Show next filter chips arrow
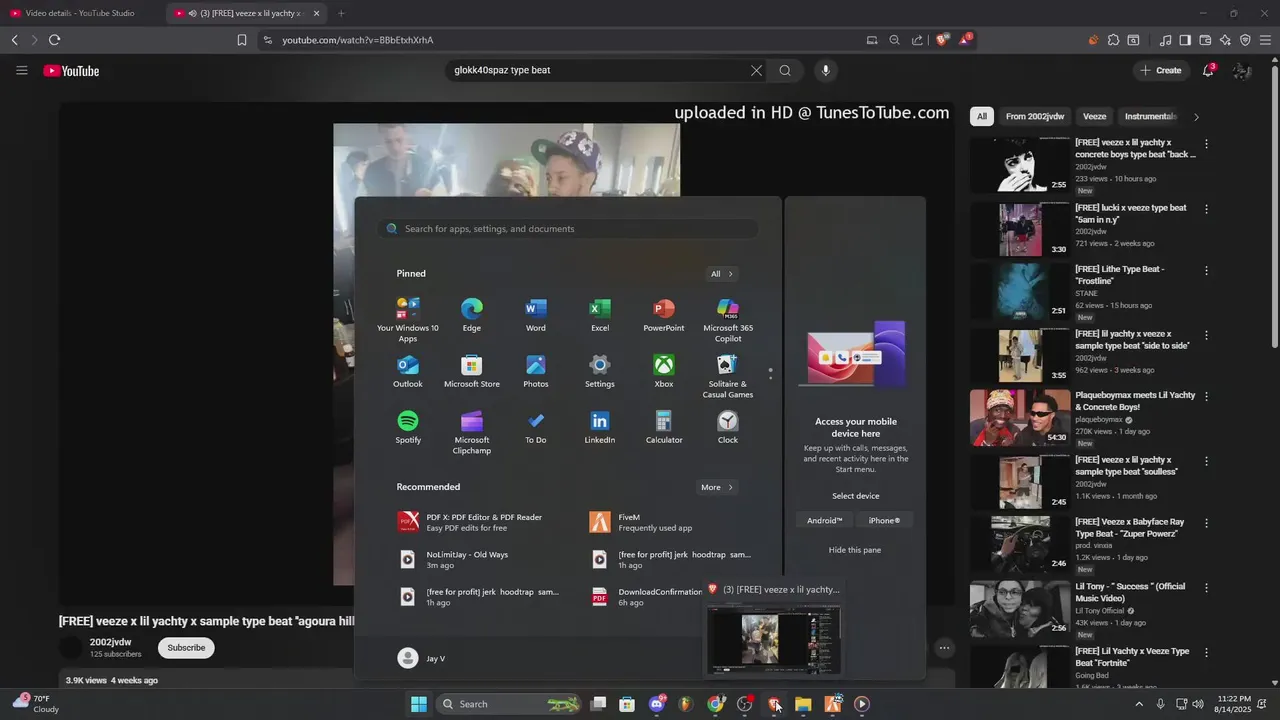1280x720 pixels. click(x=1196, y=117)
